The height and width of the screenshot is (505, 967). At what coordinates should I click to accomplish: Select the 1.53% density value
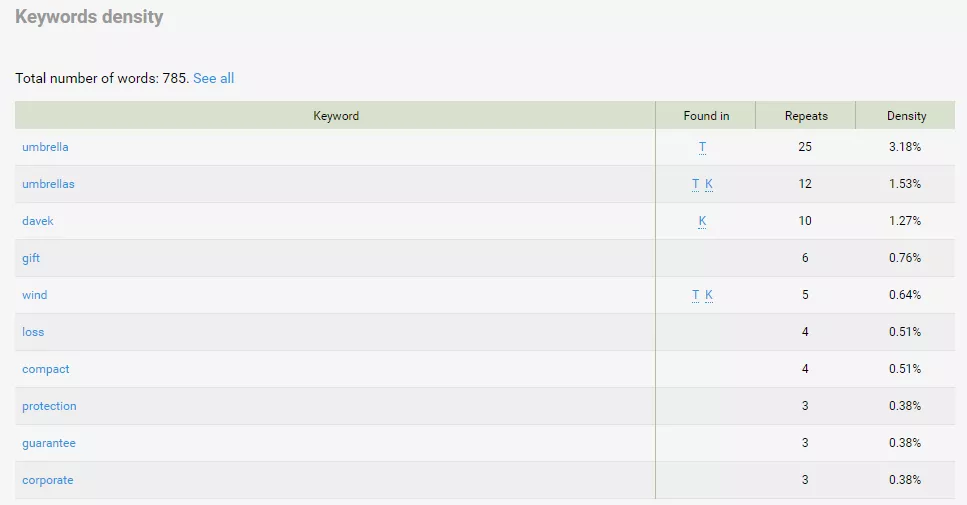point(905,184)
